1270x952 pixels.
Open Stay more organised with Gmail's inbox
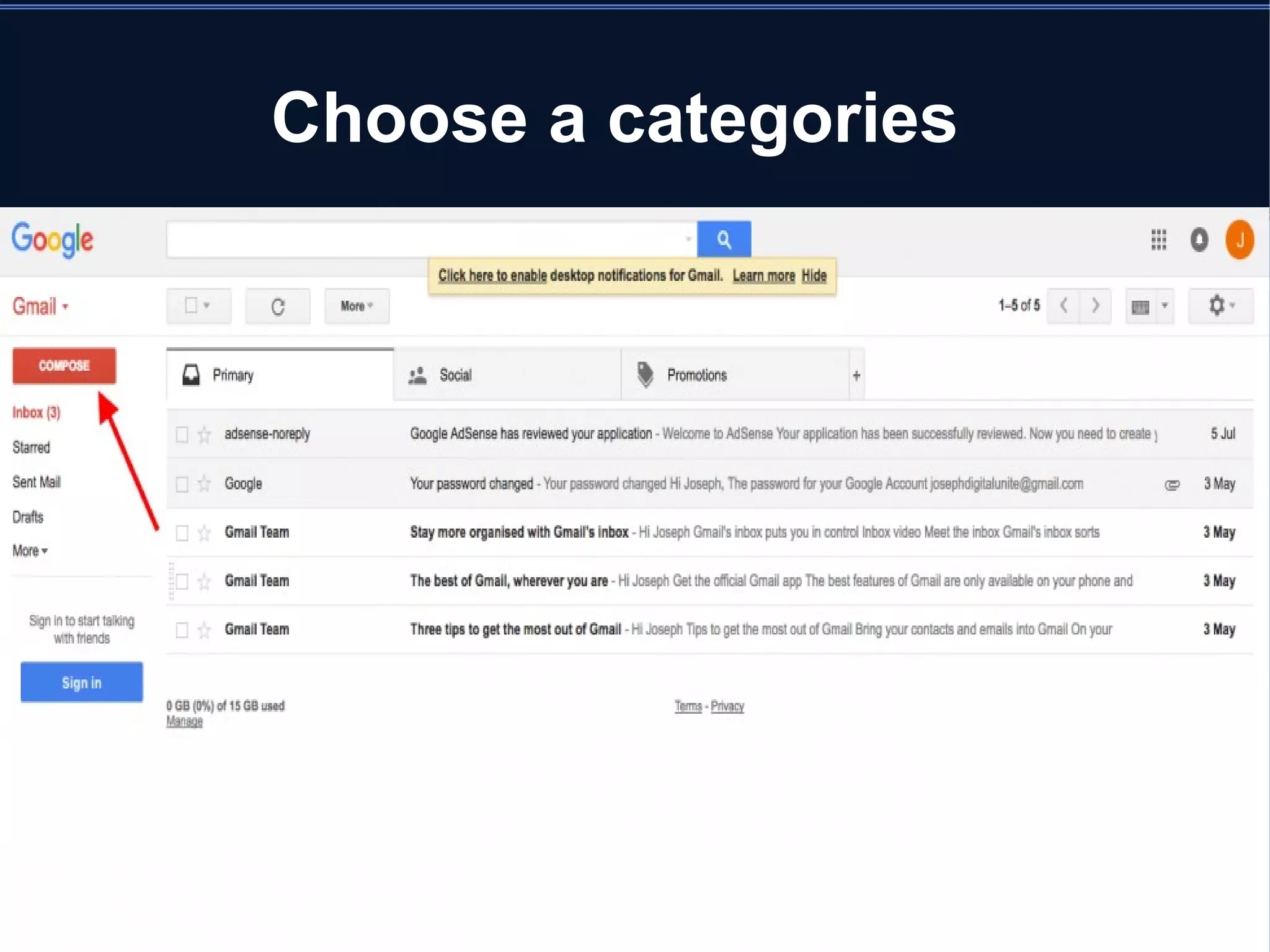tap(709, 533)
